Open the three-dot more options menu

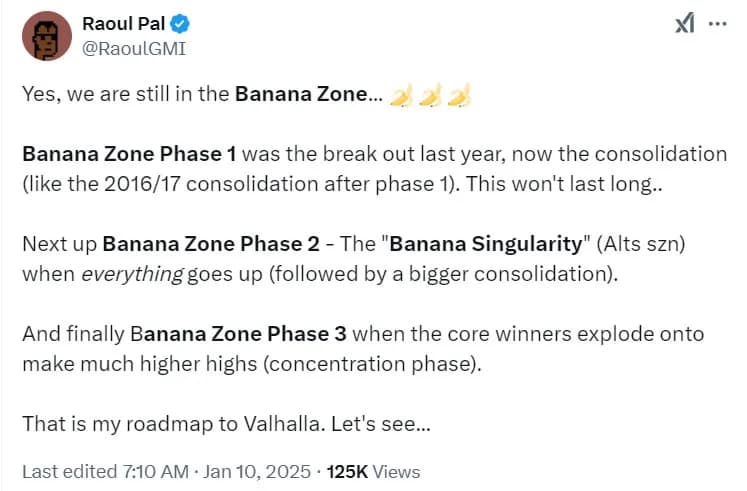[x=718, y=24]
